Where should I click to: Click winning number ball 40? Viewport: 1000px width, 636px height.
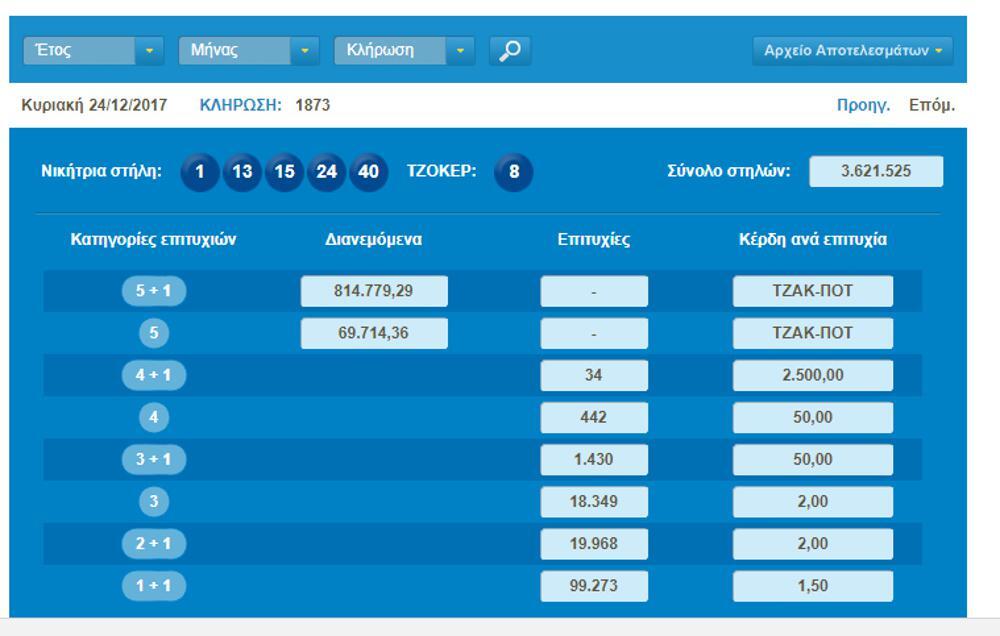(369, 172)
